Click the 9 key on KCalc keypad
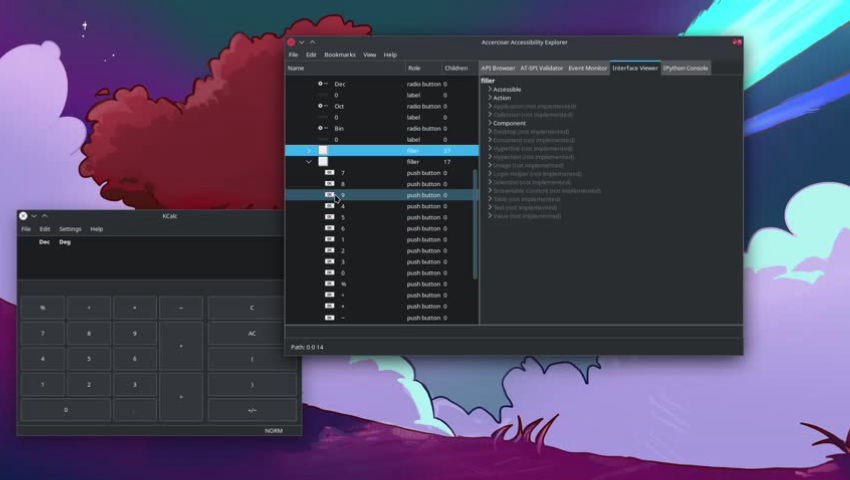The width and height of the screenshot is (850, 480). pyautogui.click(x=135, y=333)
